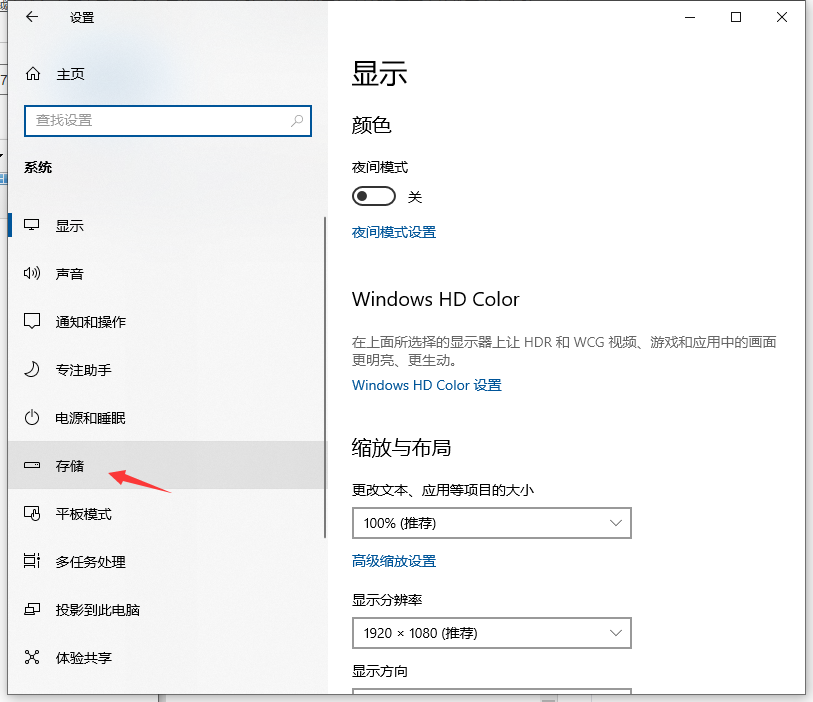Toggle the 夜间模式 switch on
813x702 pixels.
coord(374,197)
